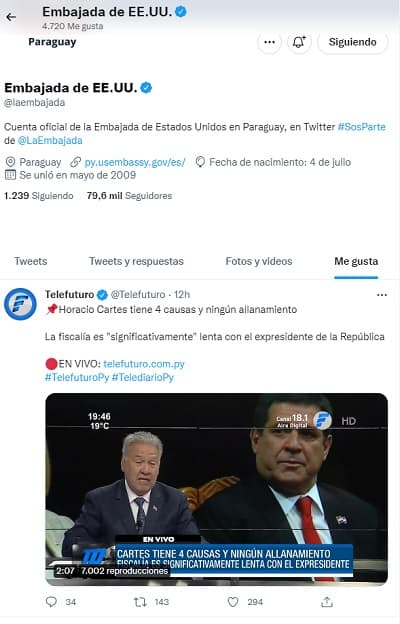Image resolution: width=400 pixels, height=624 pixels.
Task: Click the share upload icon on tweet
Action: click(x=327, y=602)
